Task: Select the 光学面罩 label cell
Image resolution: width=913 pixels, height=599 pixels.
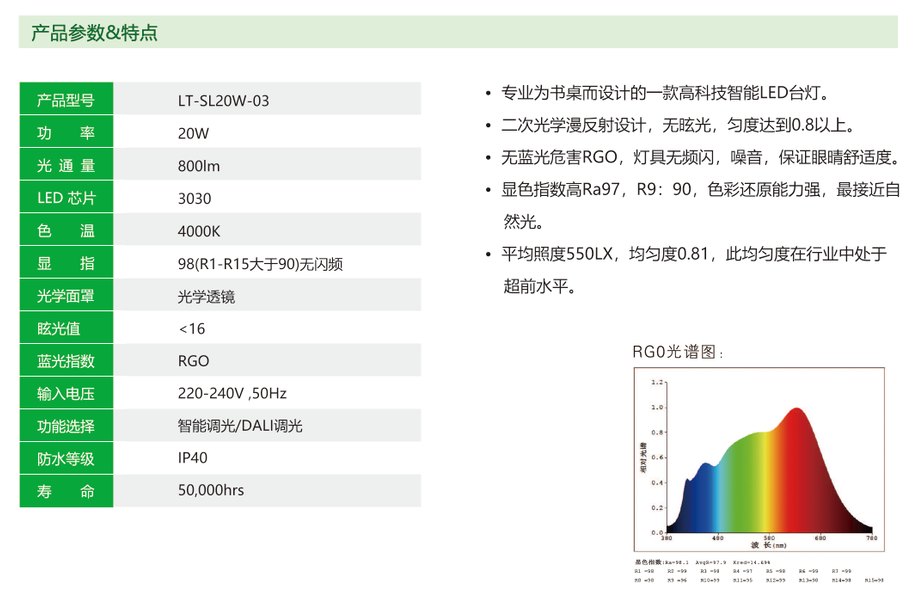Action: point(66,296)
